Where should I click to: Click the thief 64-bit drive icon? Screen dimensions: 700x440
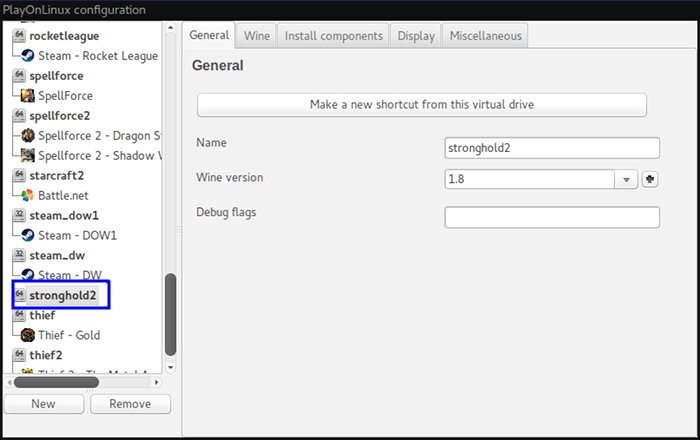tap(19, 315)
